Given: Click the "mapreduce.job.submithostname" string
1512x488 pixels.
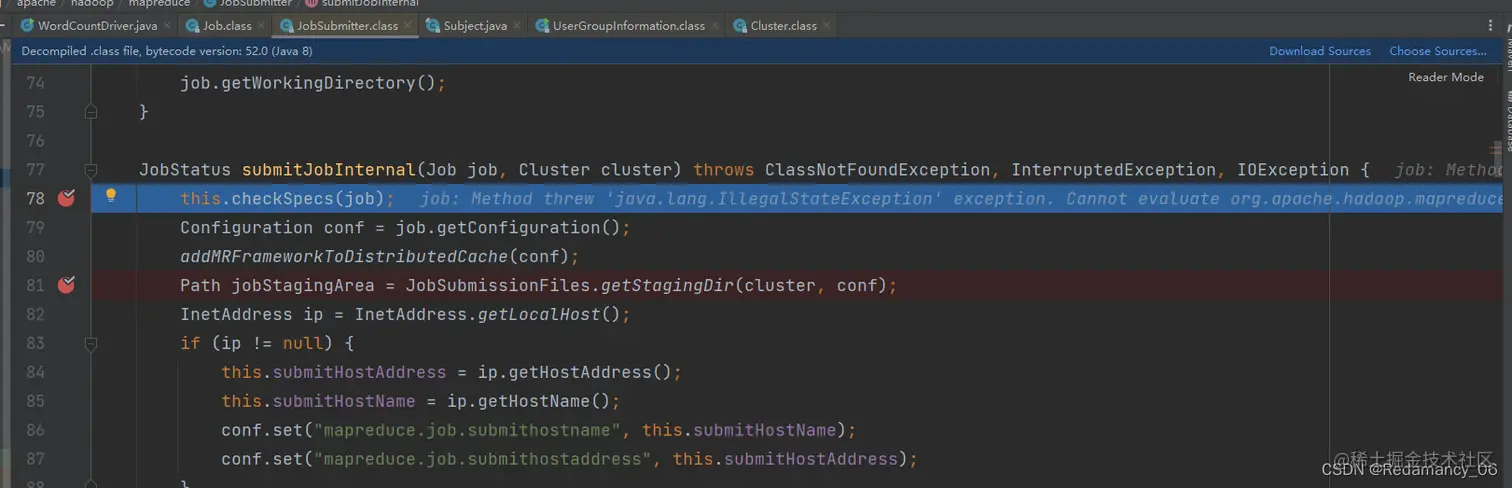Looking at the screenshot, I should (x=468, y=430).
